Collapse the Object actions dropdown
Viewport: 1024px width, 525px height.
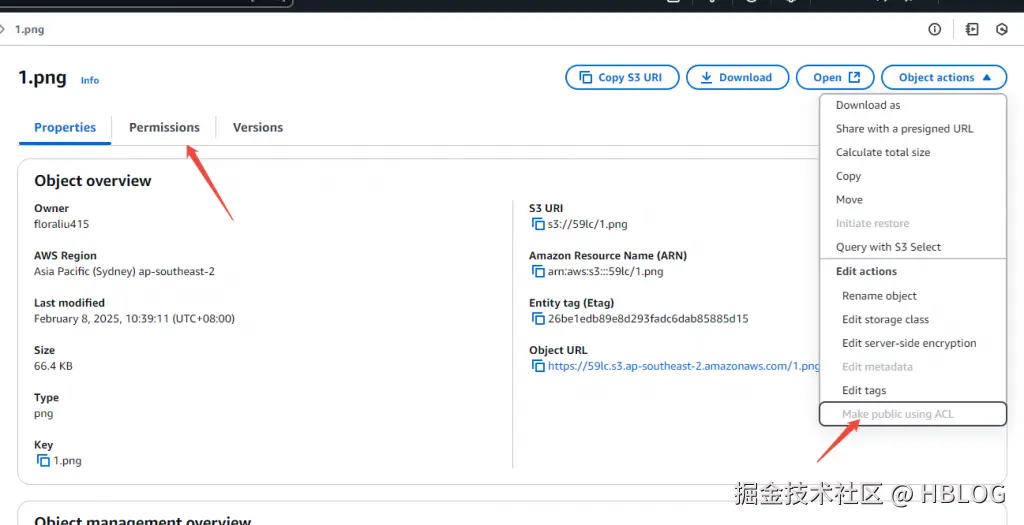[x=944, y=77]
